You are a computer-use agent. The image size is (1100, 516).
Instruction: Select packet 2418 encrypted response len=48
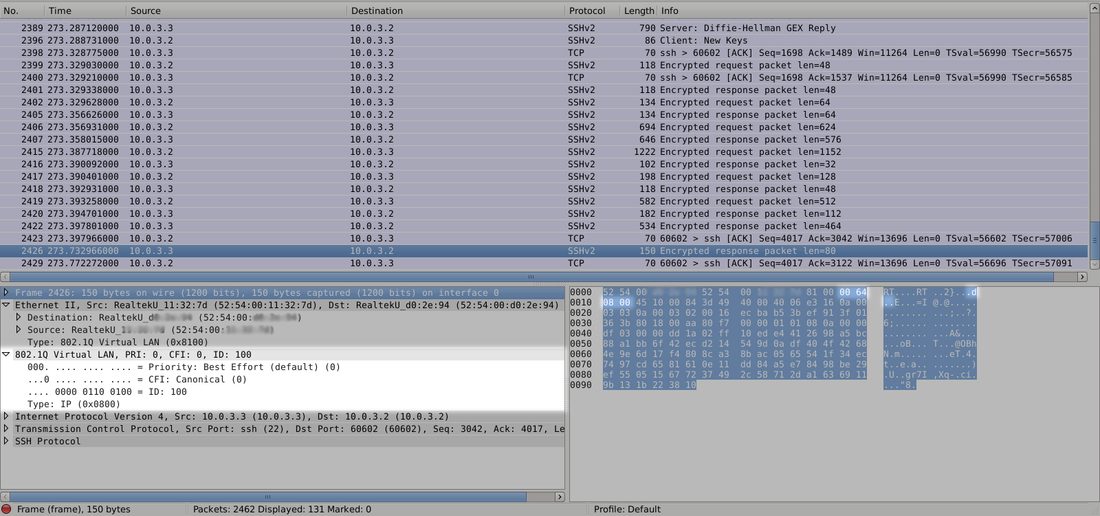coord(544,189)
